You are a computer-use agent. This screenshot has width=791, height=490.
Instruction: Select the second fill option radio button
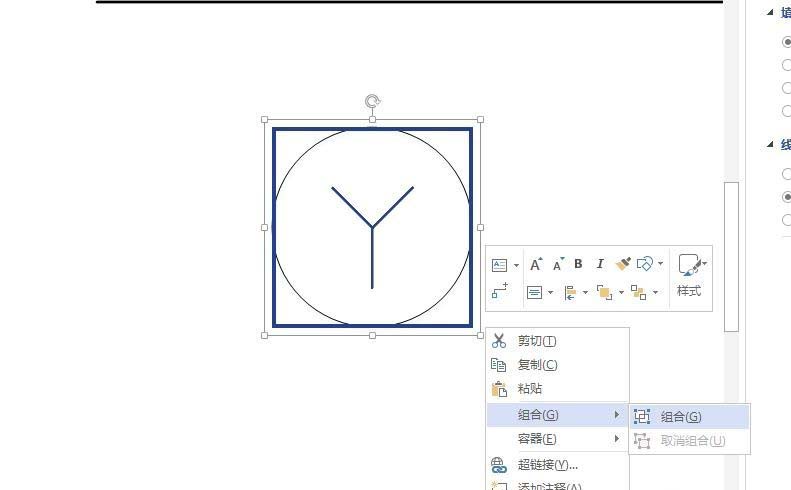[x=787, y=65]
